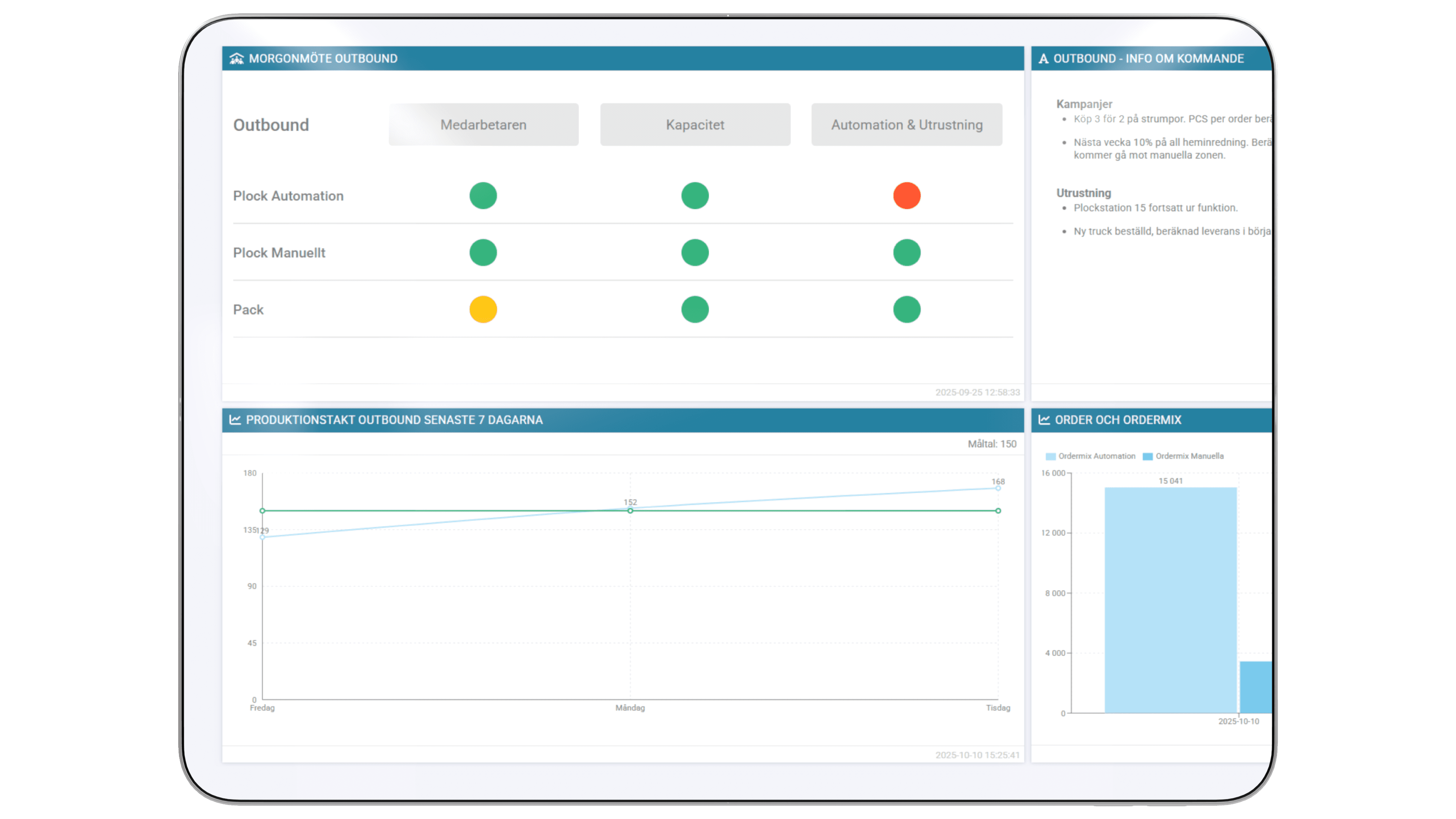Click the chart icon in Produktionstakt header
The height and width of the screenshot is (819, 1456).
(x=235, y=419)
